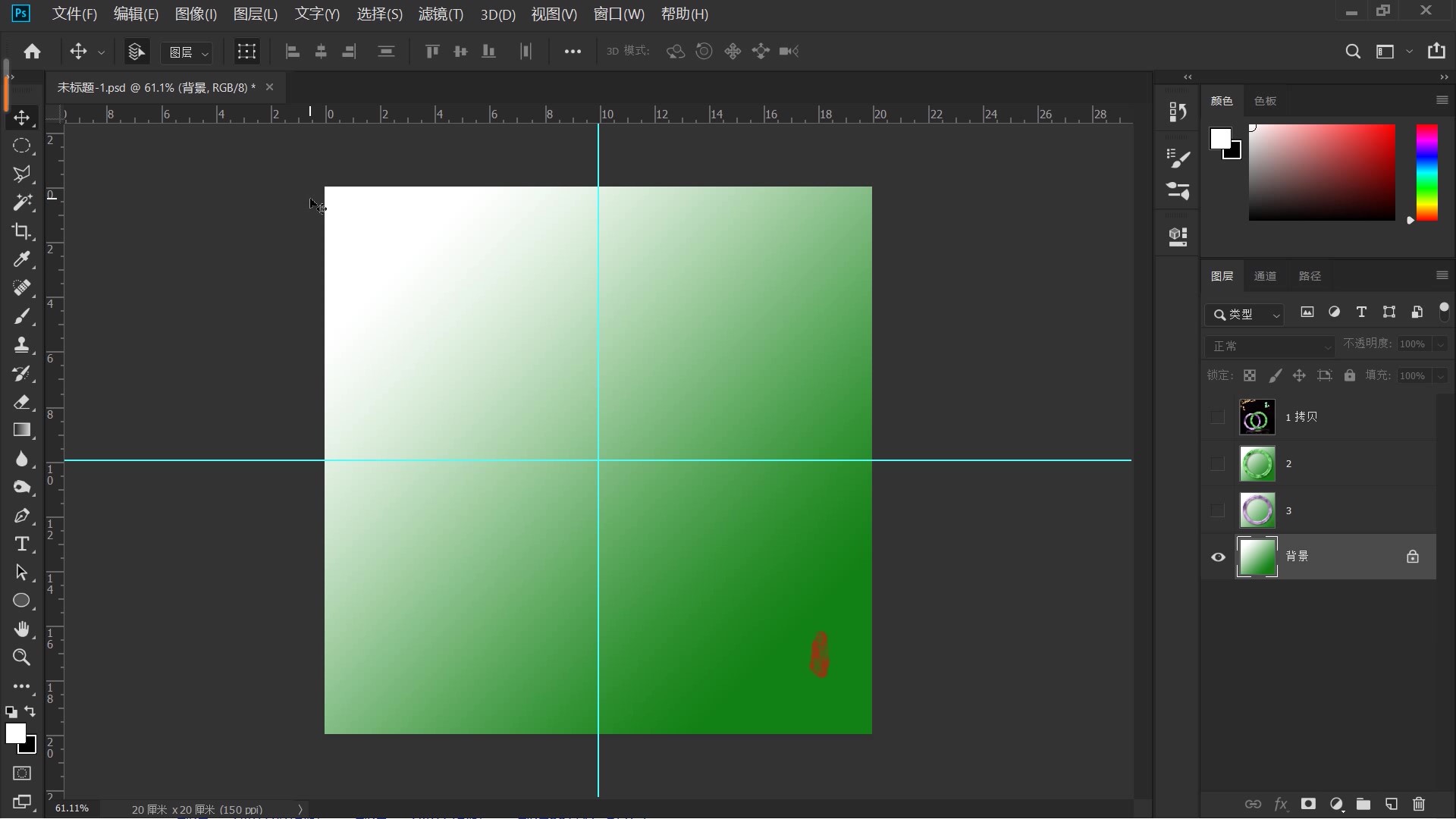Select the Eraser tool

[21, 402]
